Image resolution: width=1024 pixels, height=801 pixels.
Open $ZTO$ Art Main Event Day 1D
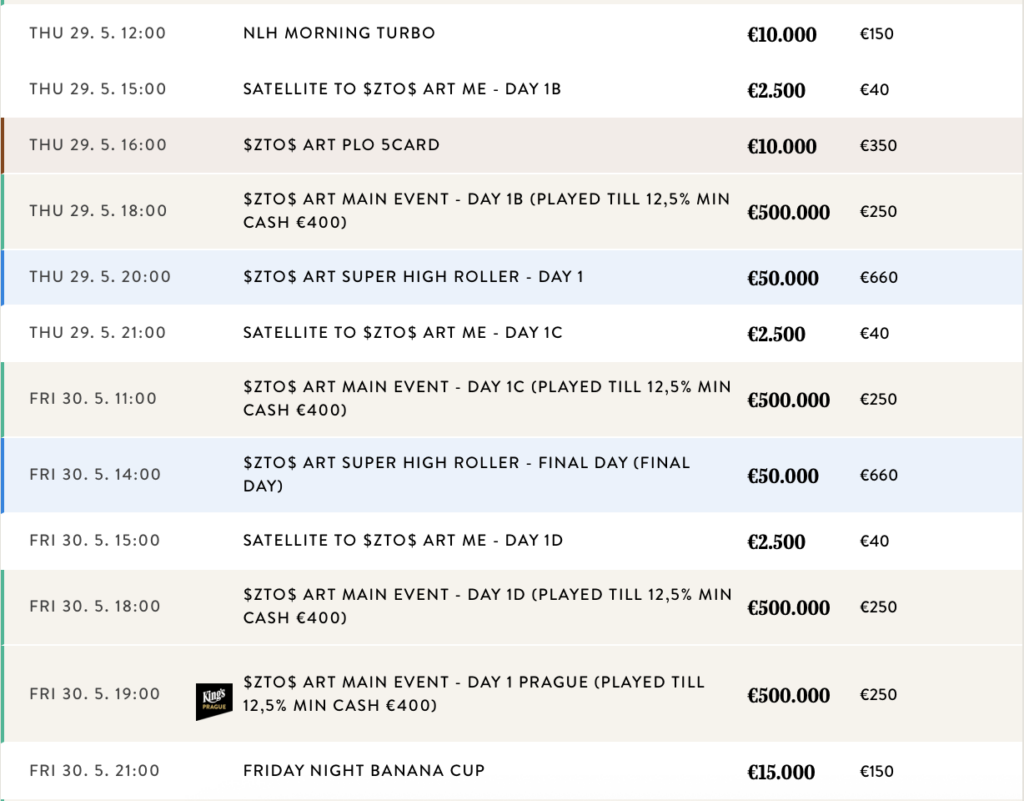click(x=486, y=606)
